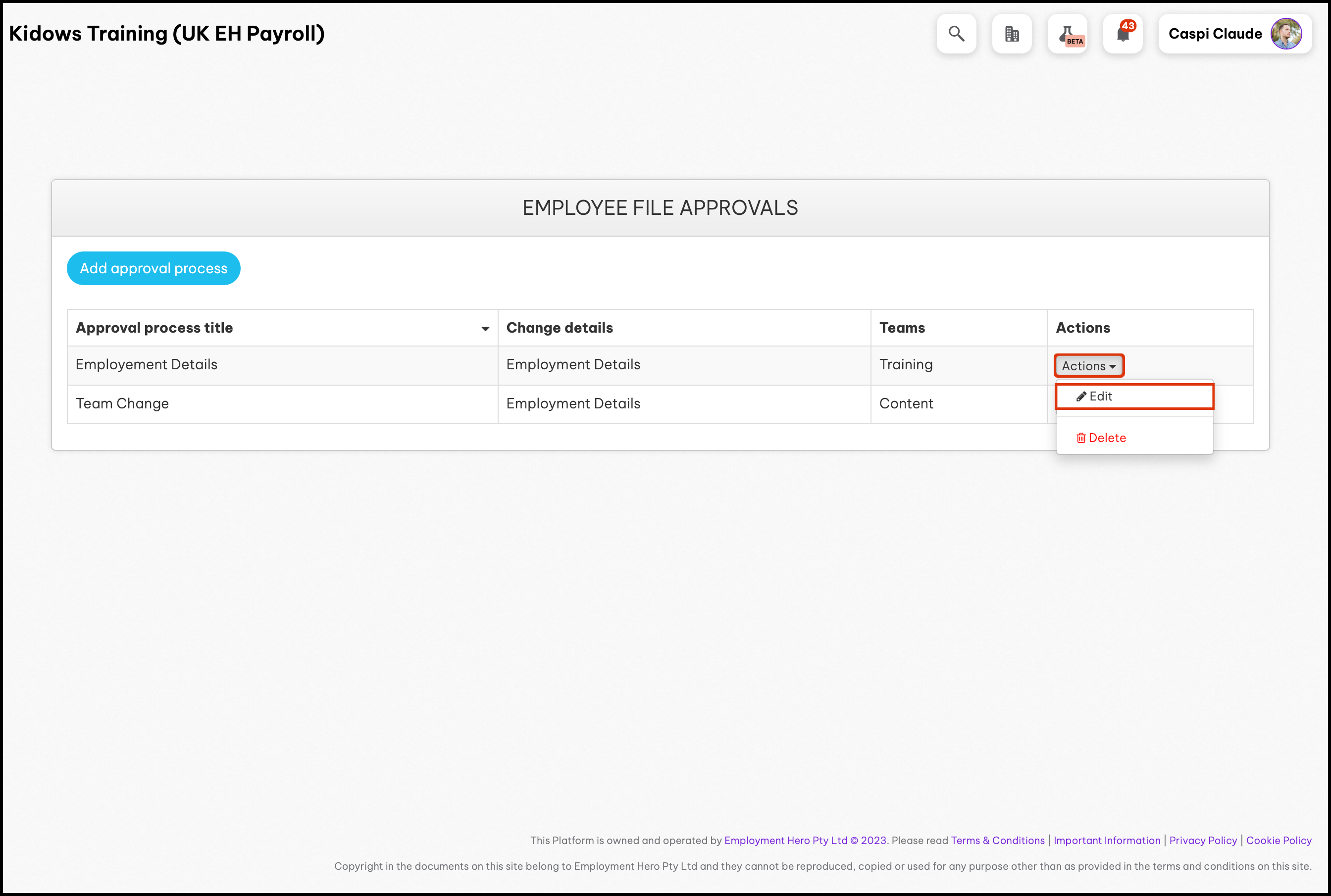Open the Caspi Claude user menu
The image size is (1331, 896).
pyautogui.click(x=1215, y=34)
